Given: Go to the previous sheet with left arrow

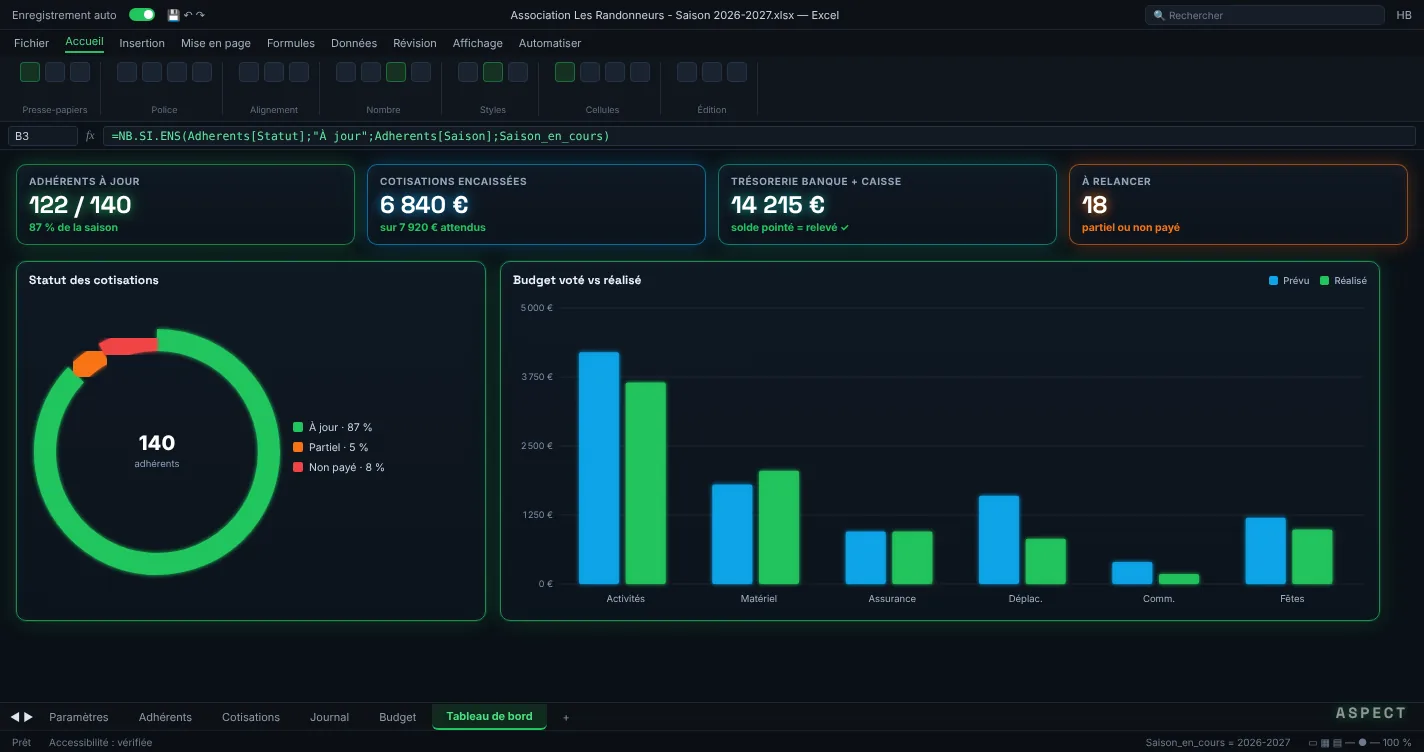Looking at the screenshot, I should click(15, 717).
